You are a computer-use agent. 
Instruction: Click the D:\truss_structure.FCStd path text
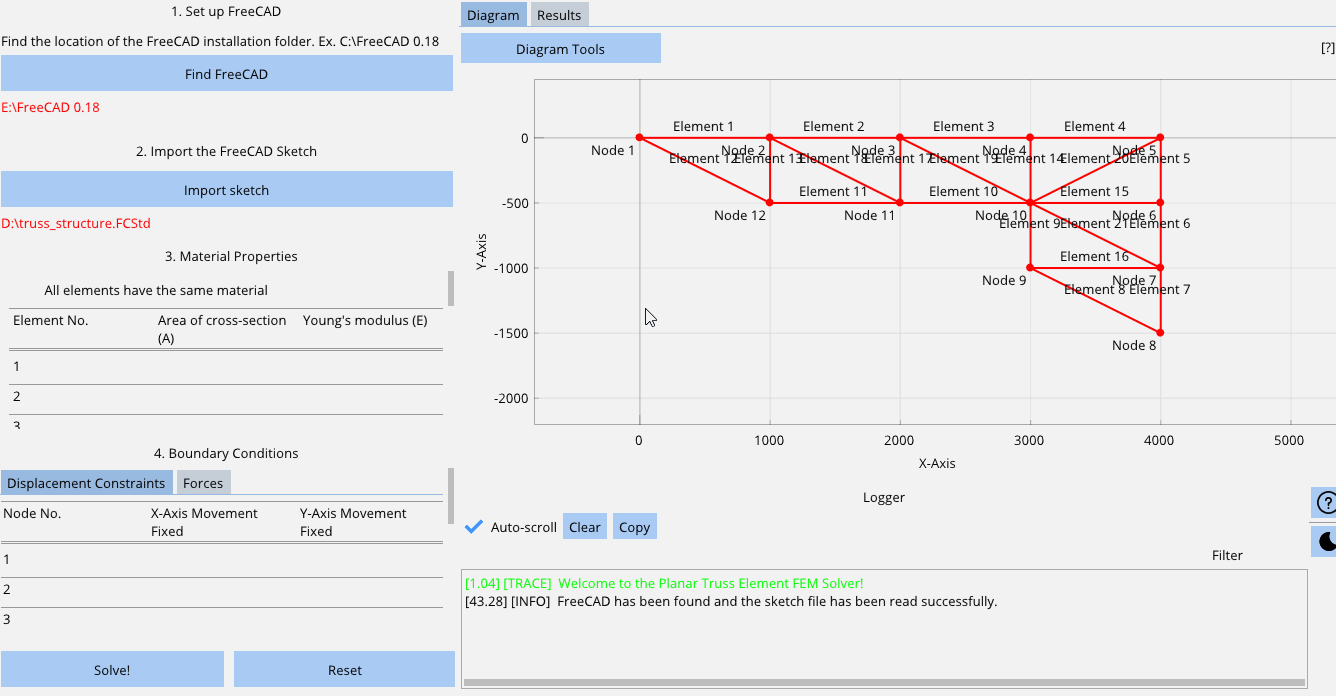point(76,223)
